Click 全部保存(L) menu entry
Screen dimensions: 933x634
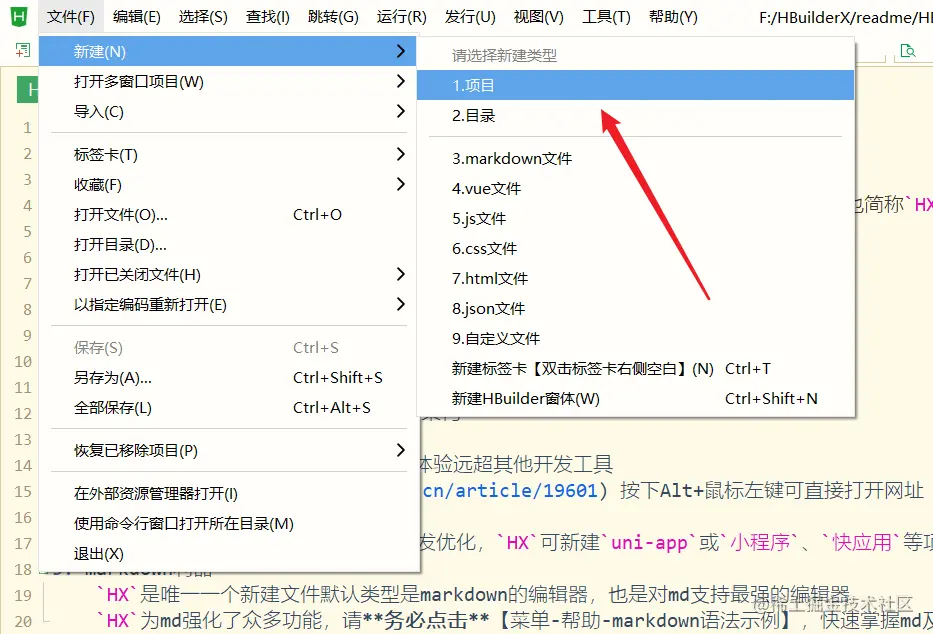point(228,407)
